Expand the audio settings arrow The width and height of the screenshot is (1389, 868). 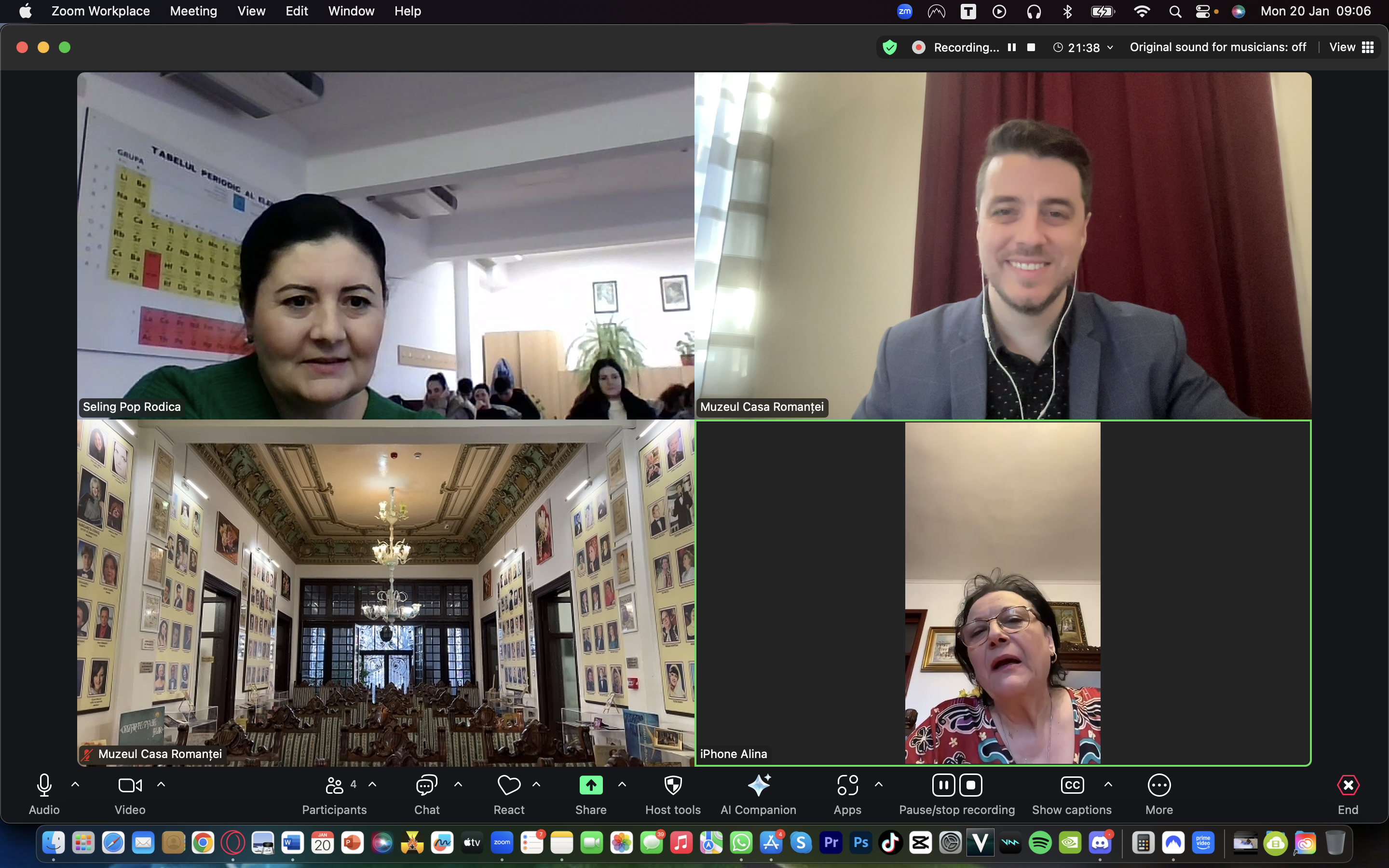tap(75, 784)
